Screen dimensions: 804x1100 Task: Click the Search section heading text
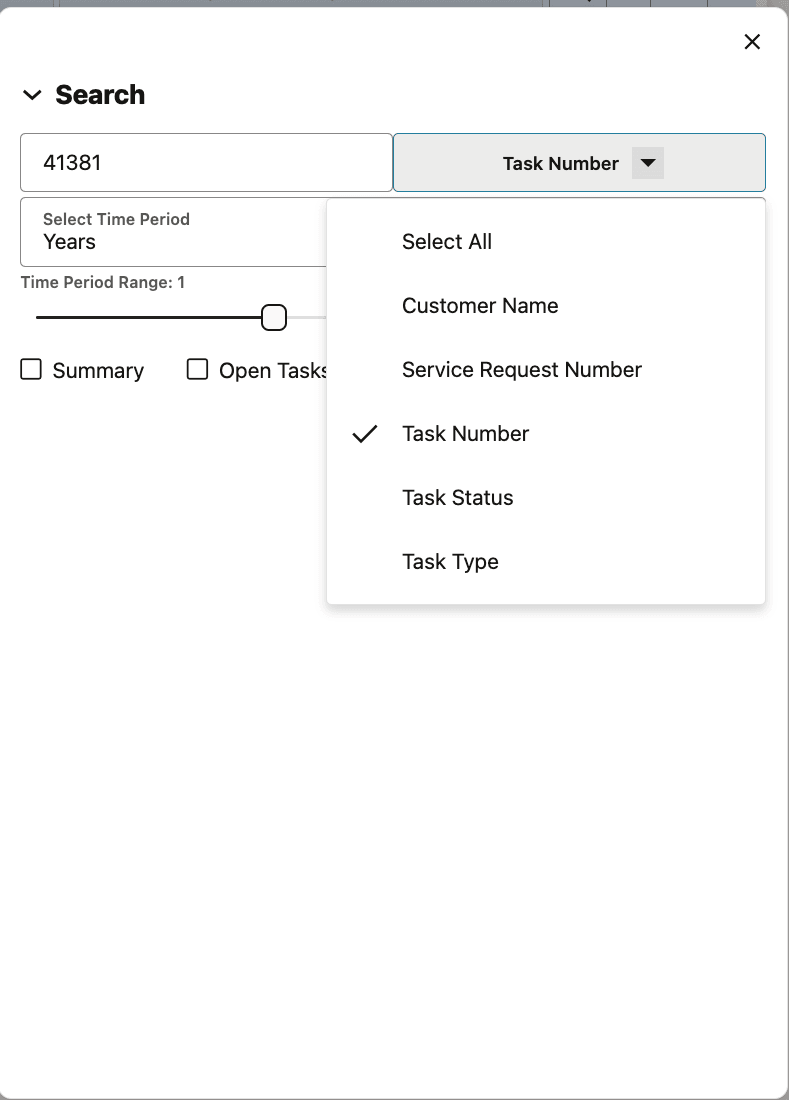(100, 95)
